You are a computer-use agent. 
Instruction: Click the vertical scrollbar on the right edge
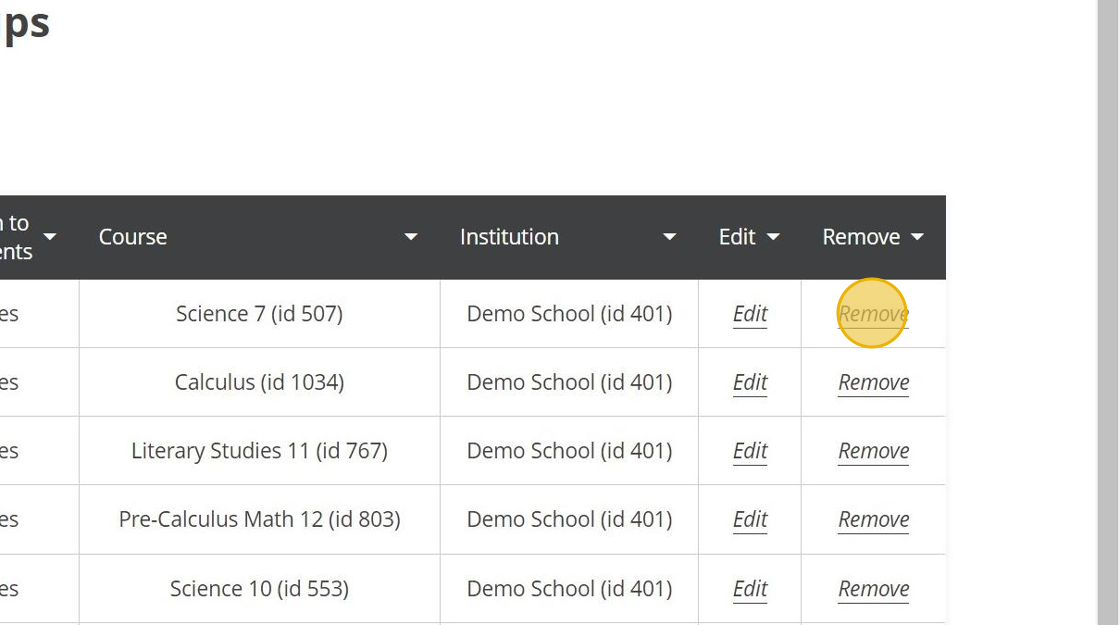click(x=1108, y=312)
